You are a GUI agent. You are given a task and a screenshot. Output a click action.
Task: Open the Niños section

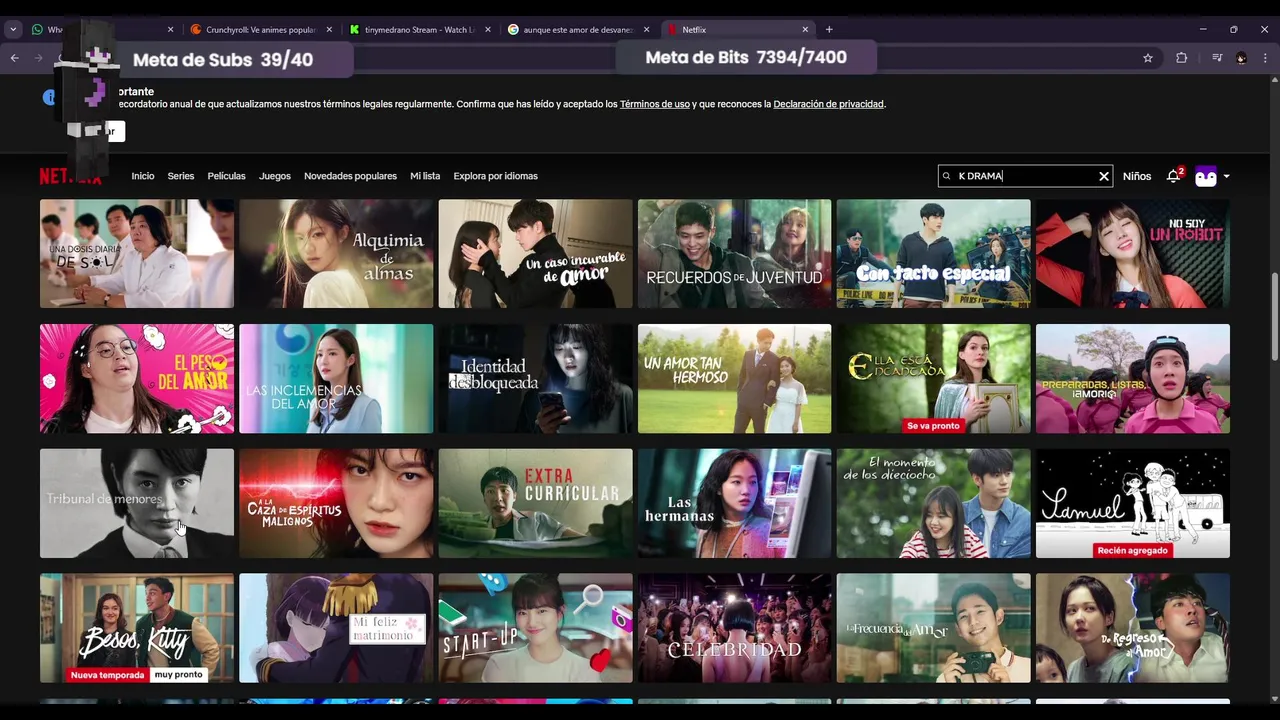(1137, 176)
